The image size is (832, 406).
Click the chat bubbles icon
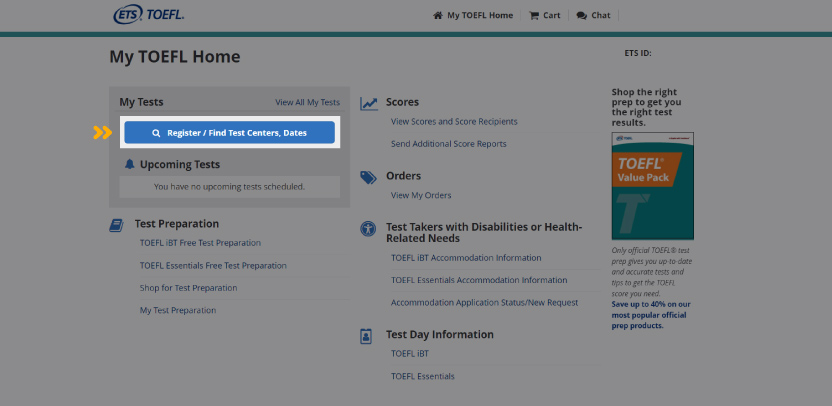point(582,15)
